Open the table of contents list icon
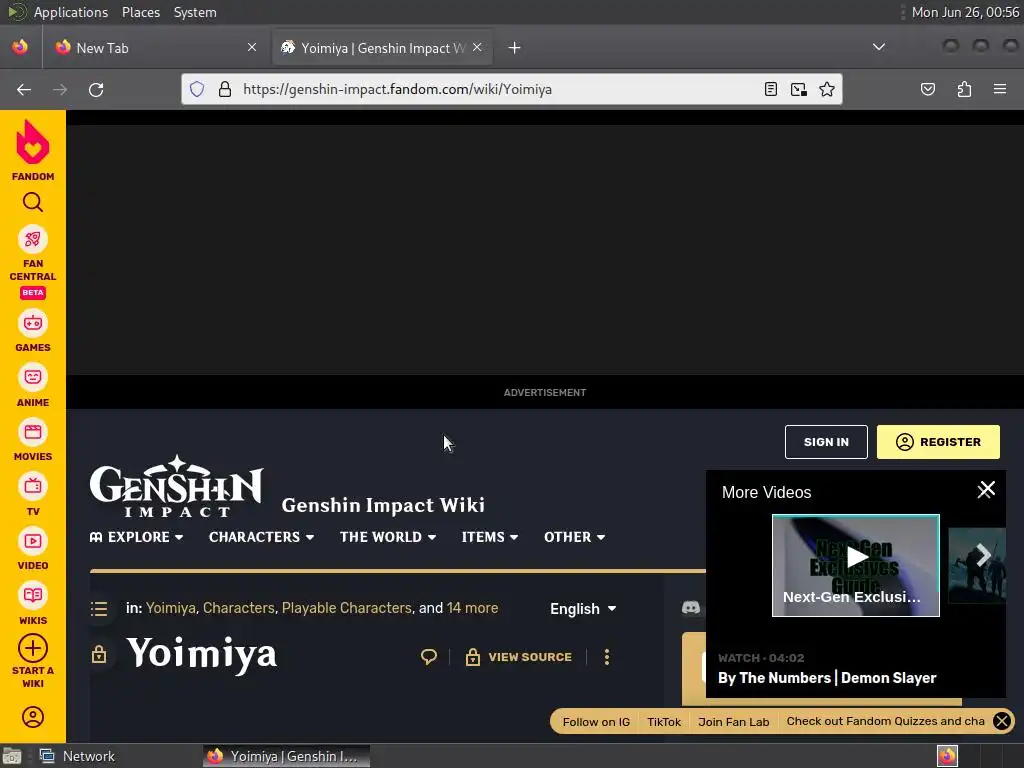Image resolution: width=1024 pixels, height=768 pixels. [99, 609]
